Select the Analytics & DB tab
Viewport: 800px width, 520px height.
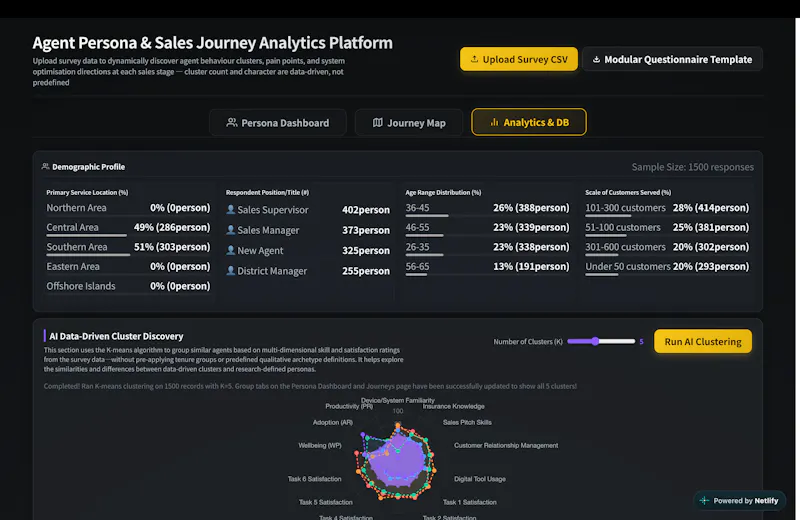click(x=529, y=122)
